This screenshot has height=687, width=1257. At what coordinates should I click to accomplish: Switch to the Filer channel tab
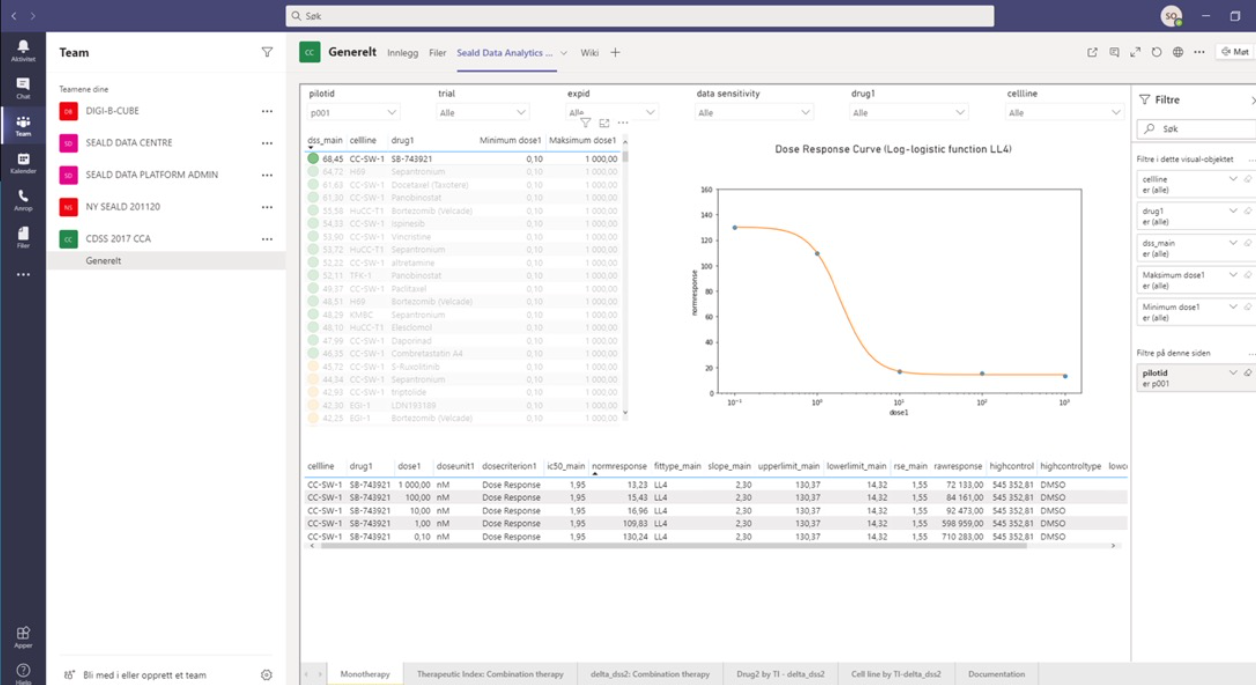(x=438, y=53)
